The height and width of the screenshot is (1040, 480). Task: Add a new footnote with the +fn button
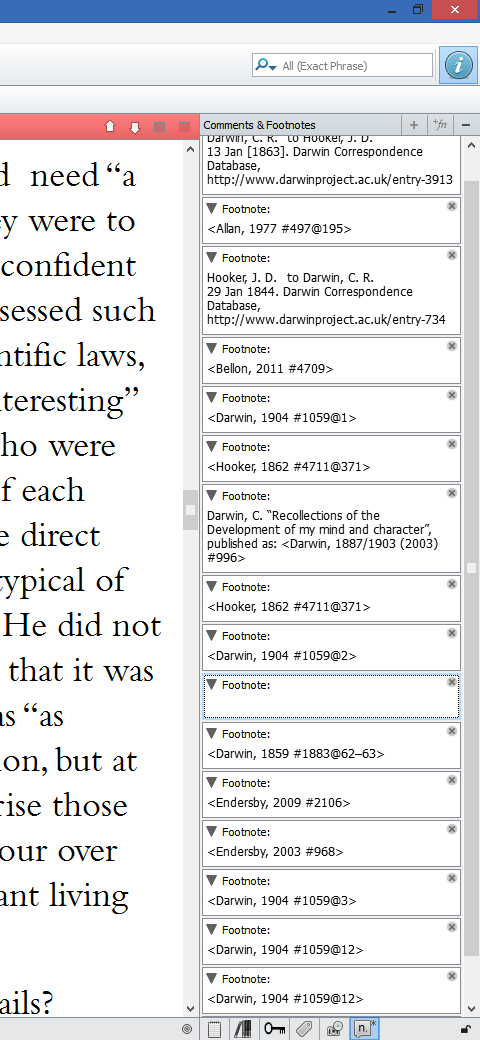(440, 125)
